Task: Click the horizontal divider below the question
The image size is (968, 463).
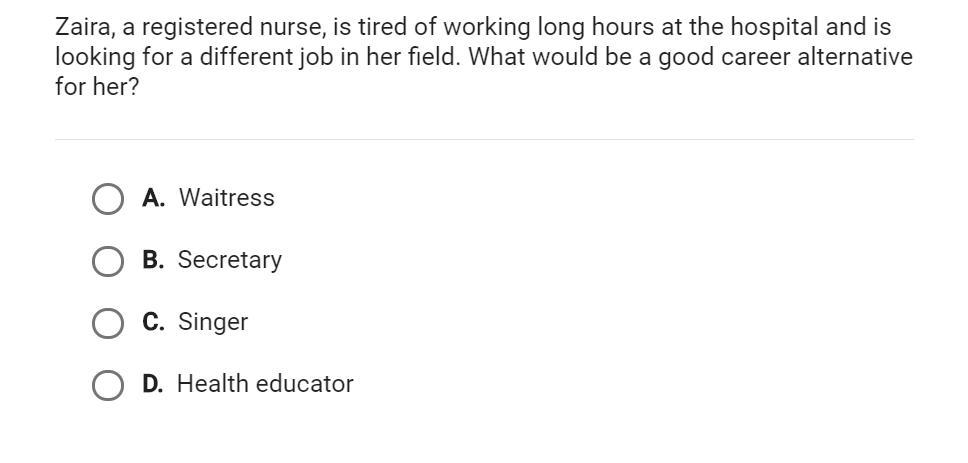Action: click(x=484, y=140)
